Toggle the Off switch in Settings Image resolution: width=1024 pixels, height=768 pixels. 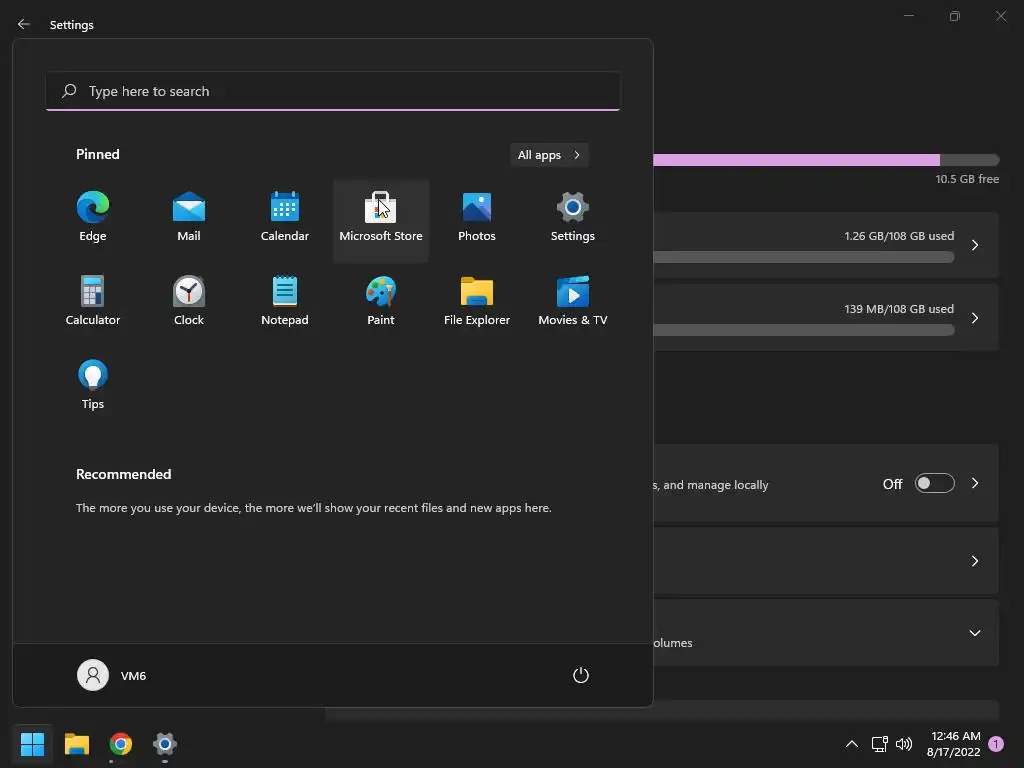click(935, 483)
